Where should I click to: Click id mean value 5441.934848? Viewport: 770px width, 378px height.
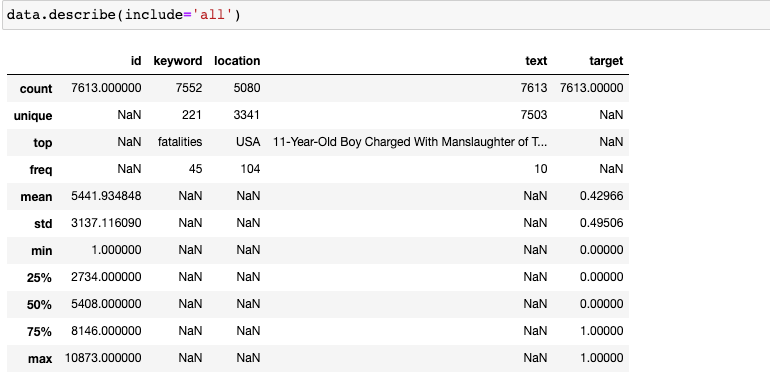(x=106, y=196)
